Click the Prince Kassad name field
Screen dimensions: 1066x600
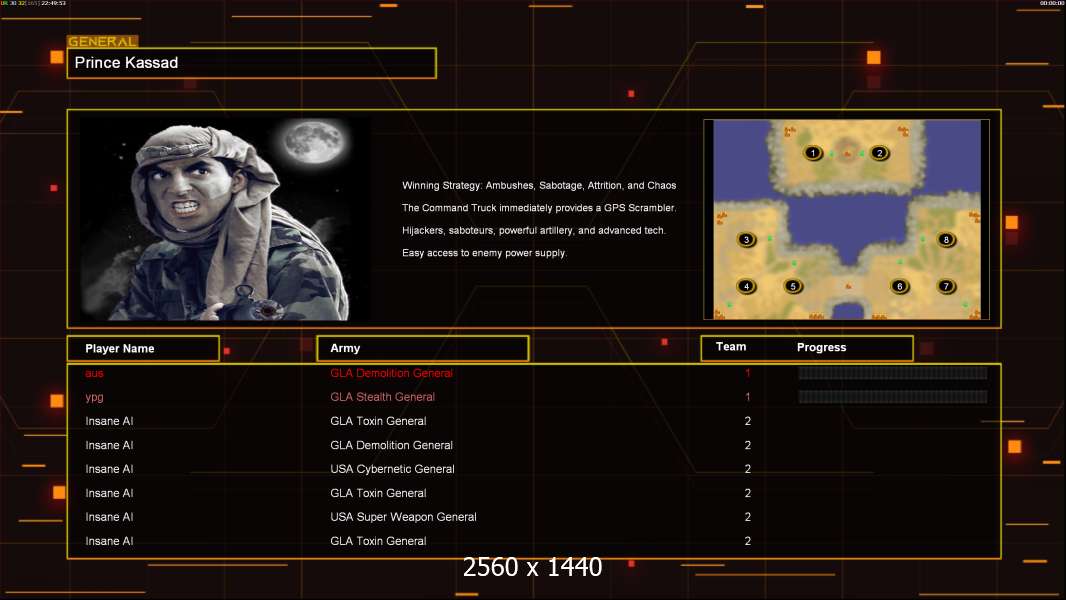[x=252, y=63]
